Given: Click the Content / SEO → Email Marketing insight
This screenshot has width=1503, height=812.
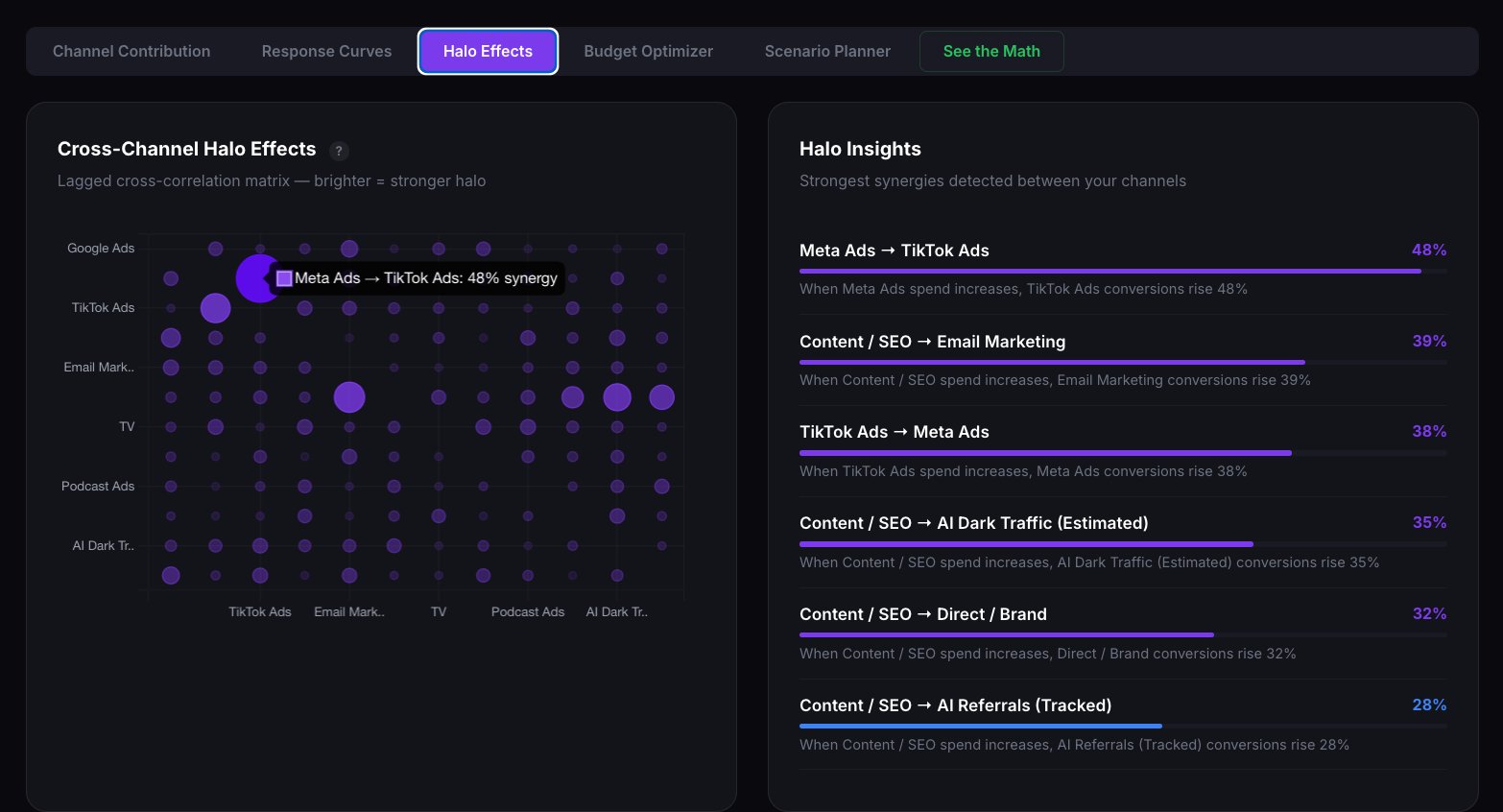Looking at the screenshot, I should [x=932, y=342].
